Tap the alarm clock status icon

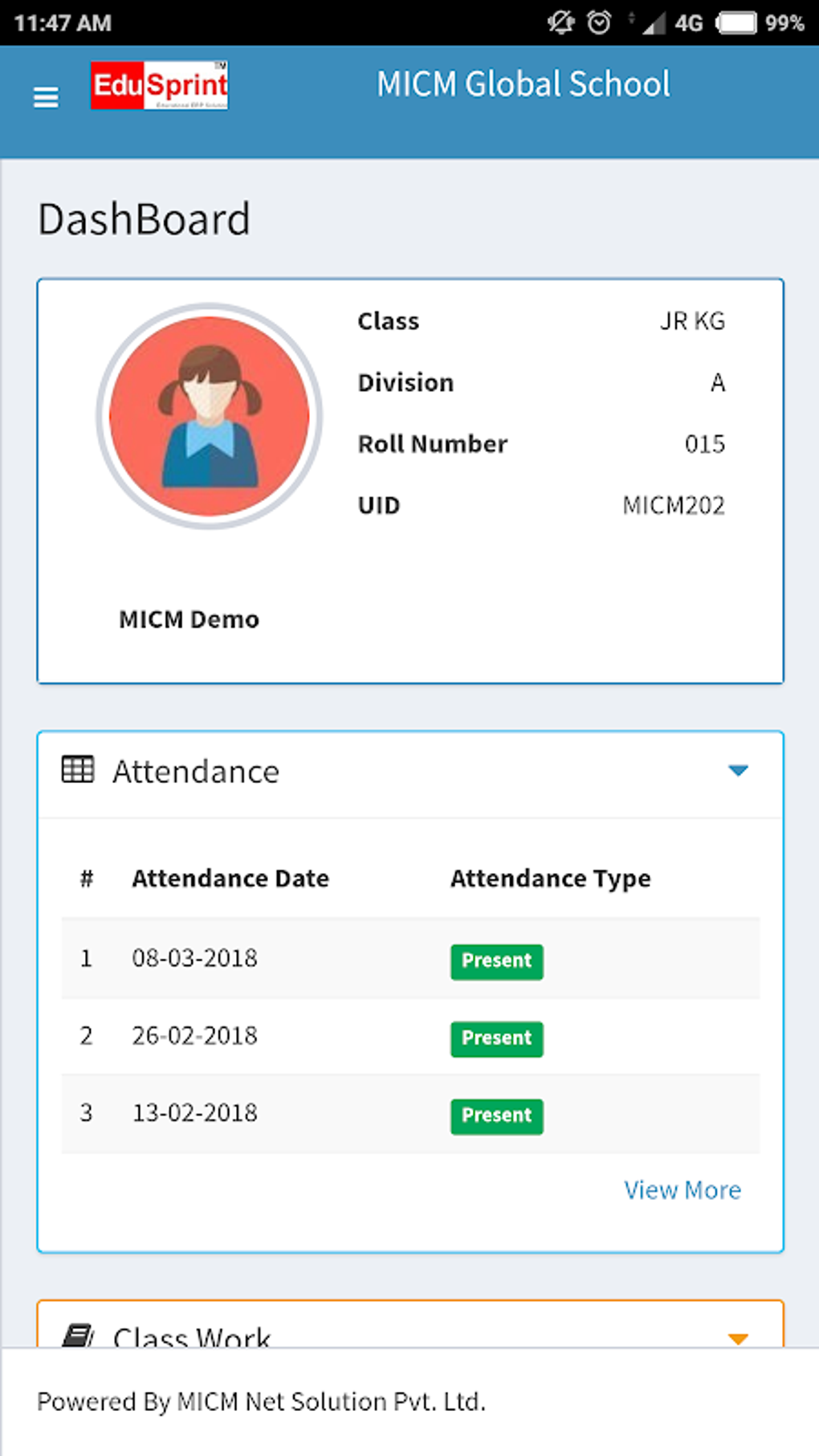599,22
